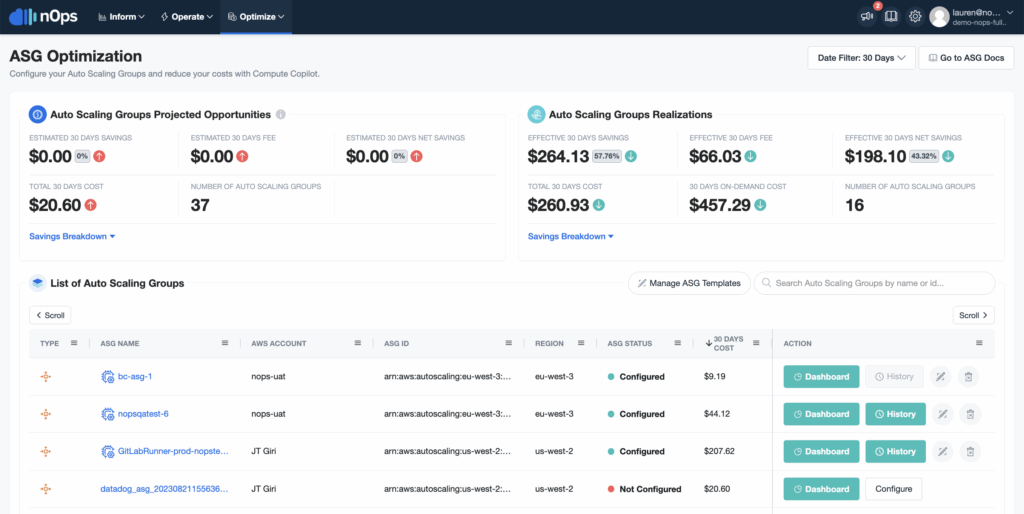
Task: Click Configure for datadog_asg row
Action: 893,489
